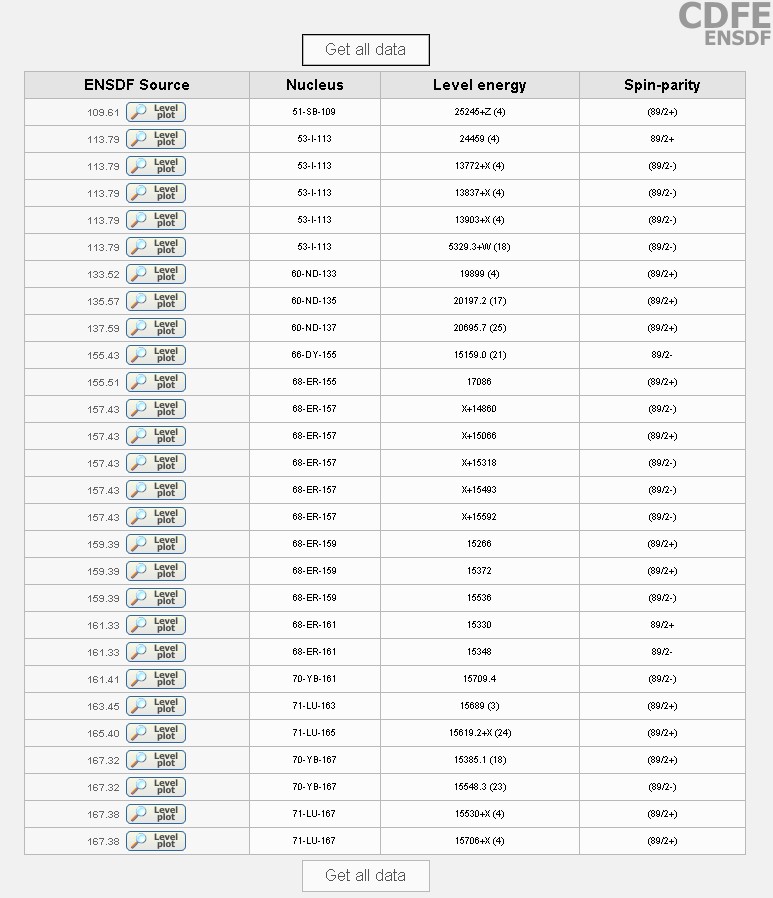
Task: Select level energy 15709.4
Action: click(x=480, y=679)
